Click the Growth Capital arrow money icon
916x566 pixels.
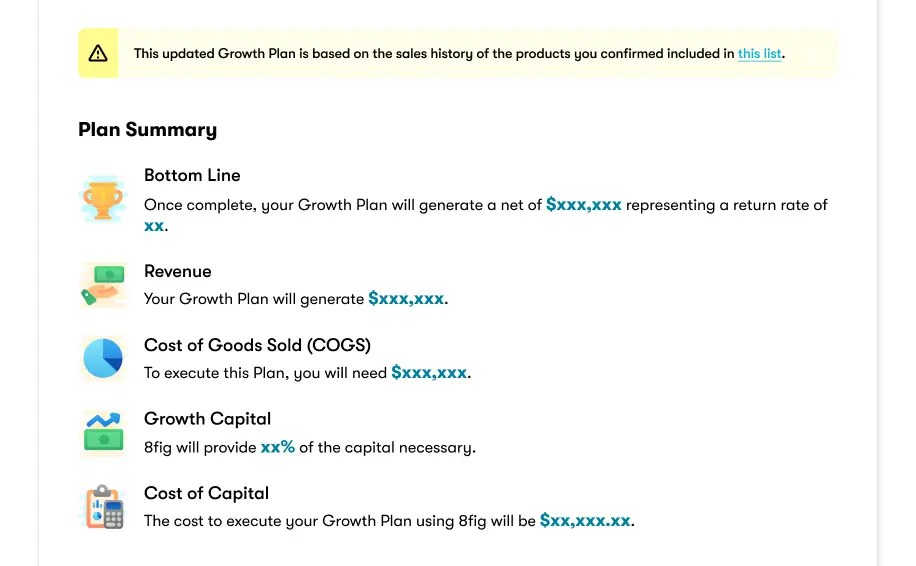click(x=103, y=432)
